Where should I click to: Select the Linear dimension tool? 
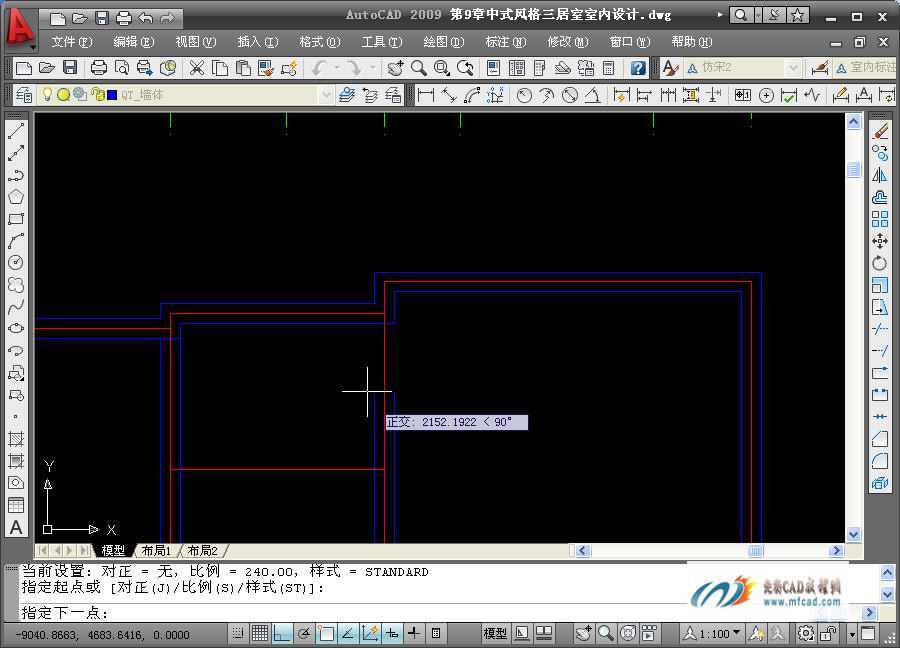coord(426,95)
